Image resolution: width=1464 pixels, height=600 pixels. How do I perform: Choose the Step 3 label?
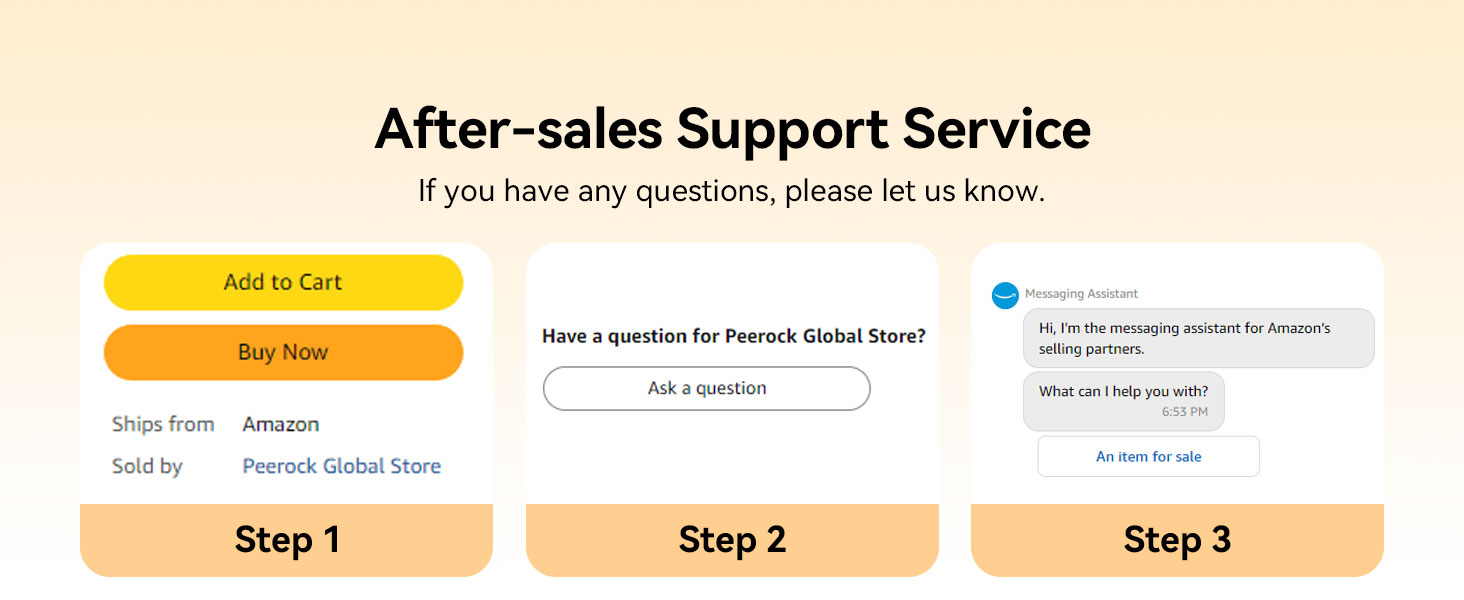(x=1177, y=540)
